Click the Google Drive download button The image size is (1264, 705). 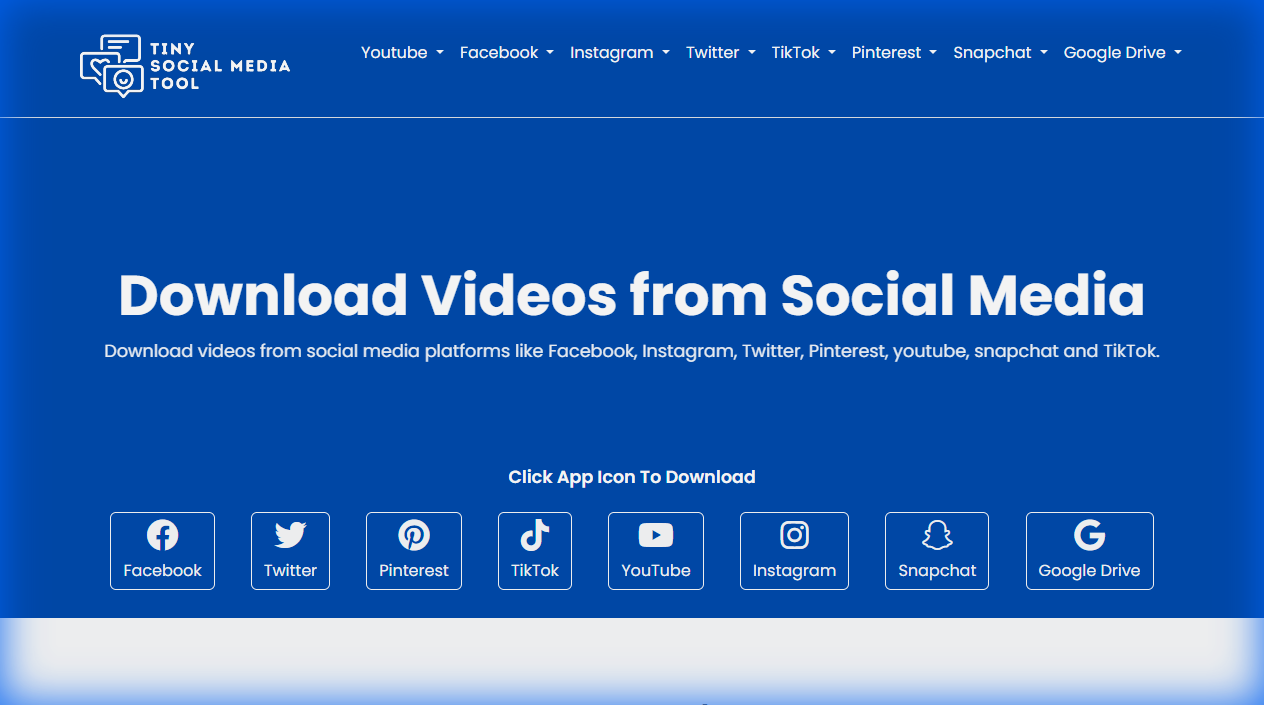pyautogui.click(x=1089, y=551)
